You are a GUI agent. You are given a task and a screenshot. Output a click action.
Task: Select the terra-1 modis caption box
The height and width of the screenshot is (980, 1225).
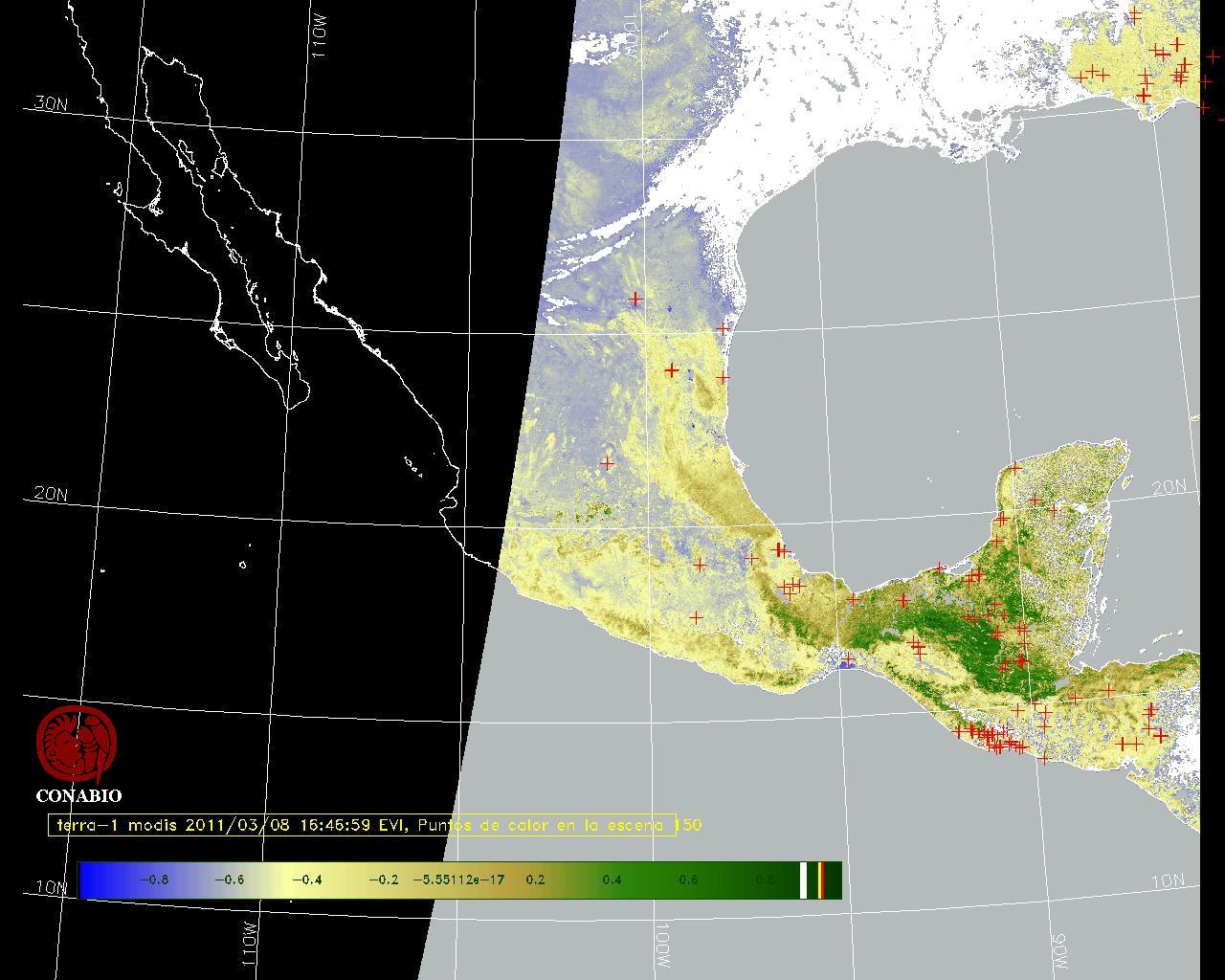point(362,825)
